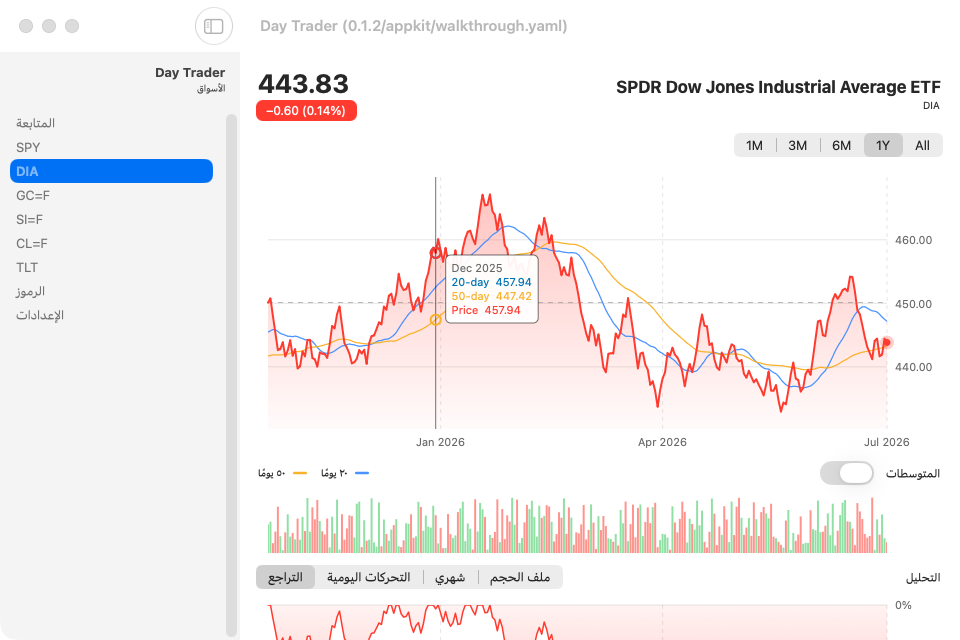Click the sidebar vertical scrollbar
Viewport: 960px width, 640px height.
[x=231, y=375]
